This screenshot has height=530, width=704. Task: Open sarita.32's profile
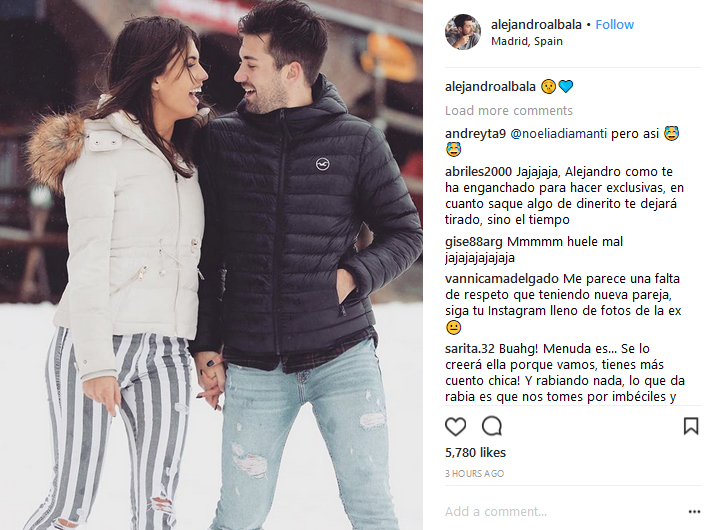(470, 349)
